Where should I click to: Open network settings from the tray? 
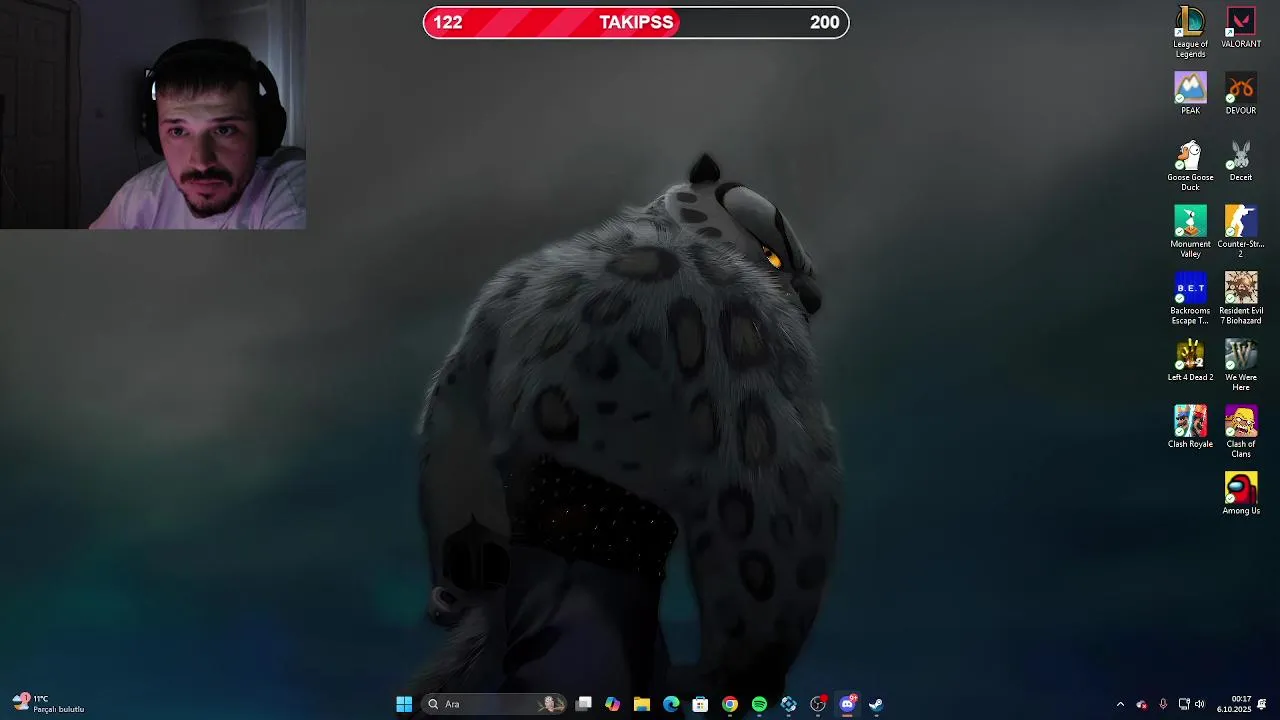pyautogui.click(x=1184, y=704)
